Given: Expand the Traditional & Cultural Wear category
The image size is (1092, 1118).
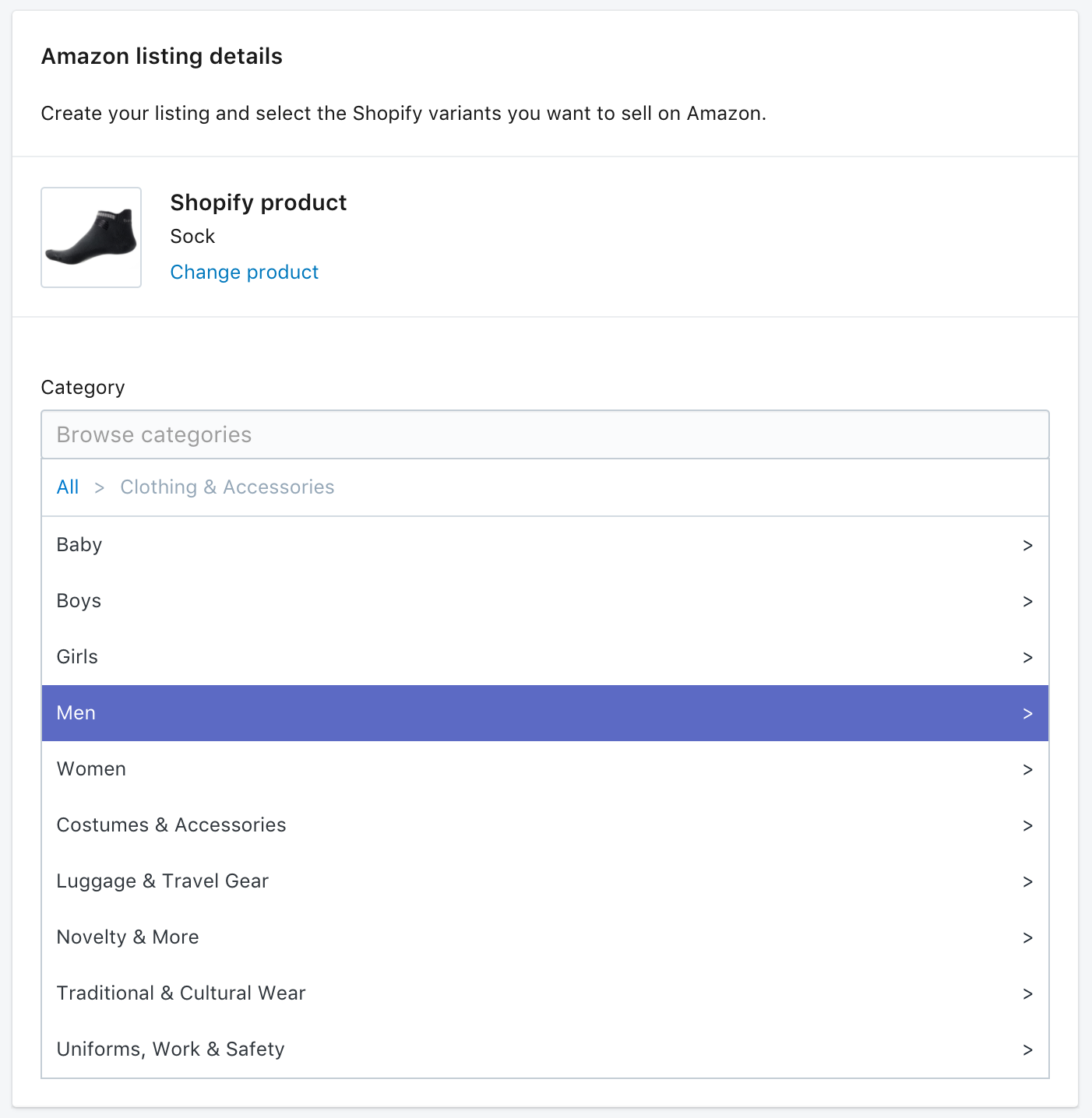Looking at the screenshot, I should [1028, 993].
